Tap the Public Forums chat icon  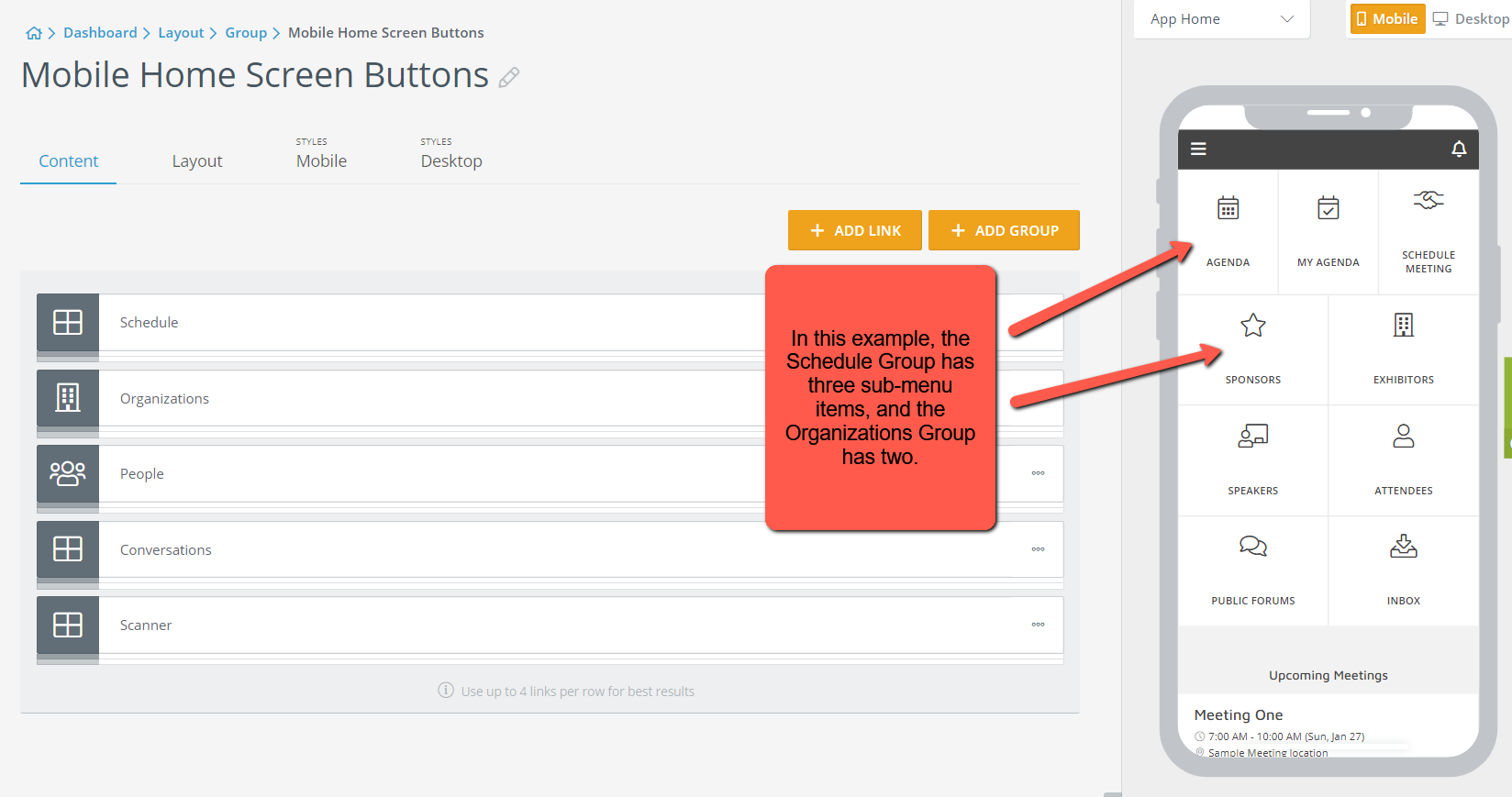pyautogui.click(x=1253, y=547)
